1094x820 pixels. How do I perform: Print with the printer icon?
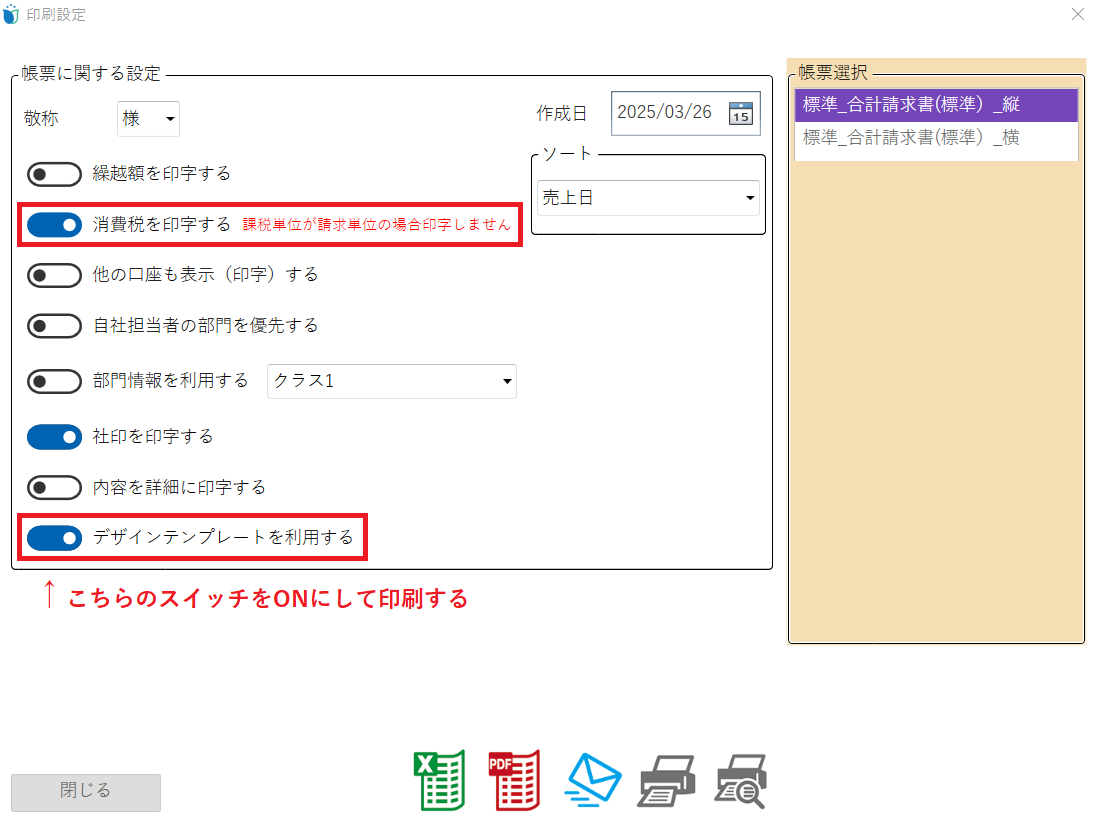coord(666,781)
